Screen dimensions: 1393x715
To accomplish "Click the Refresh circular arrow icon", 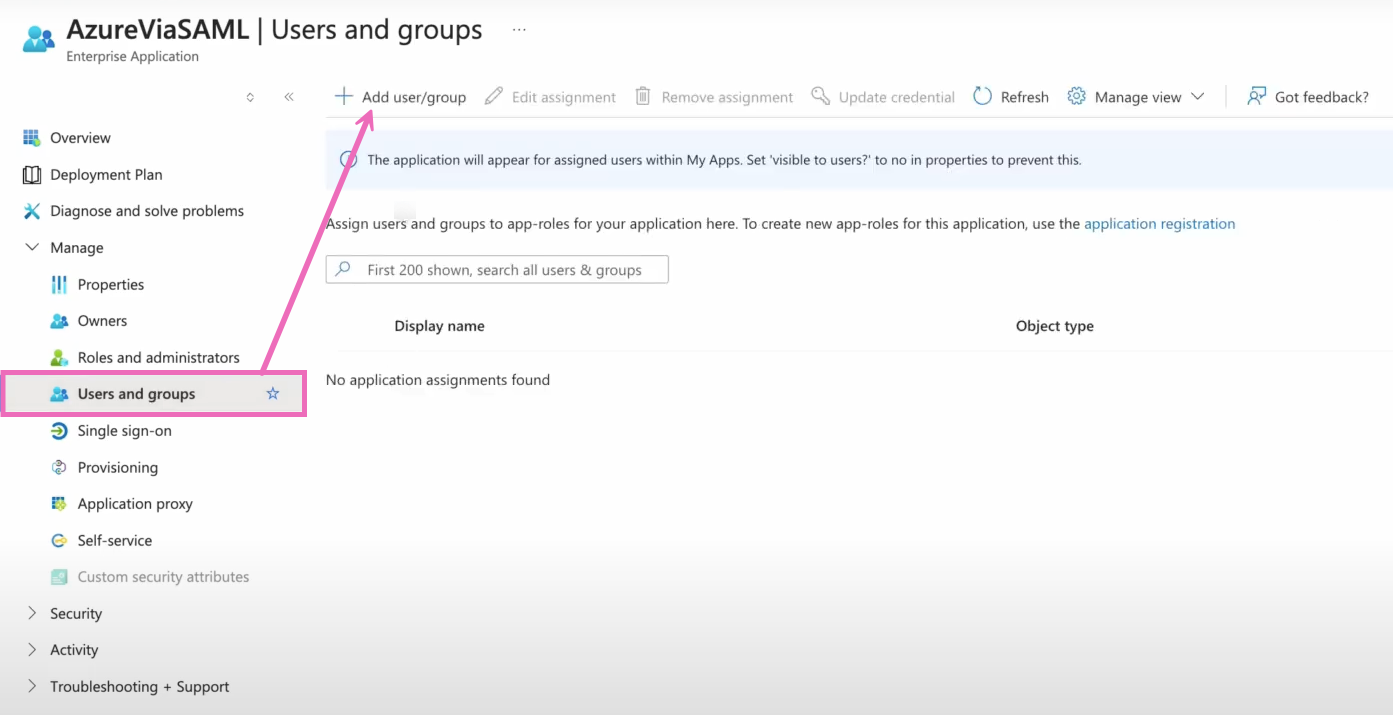I will pos(982,96).
